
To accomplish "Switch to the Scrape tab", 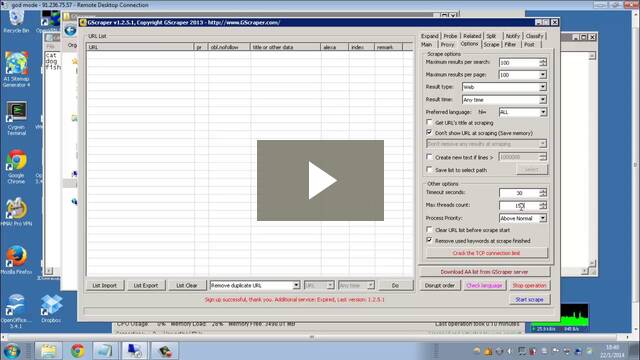I will tap(491, 44).
